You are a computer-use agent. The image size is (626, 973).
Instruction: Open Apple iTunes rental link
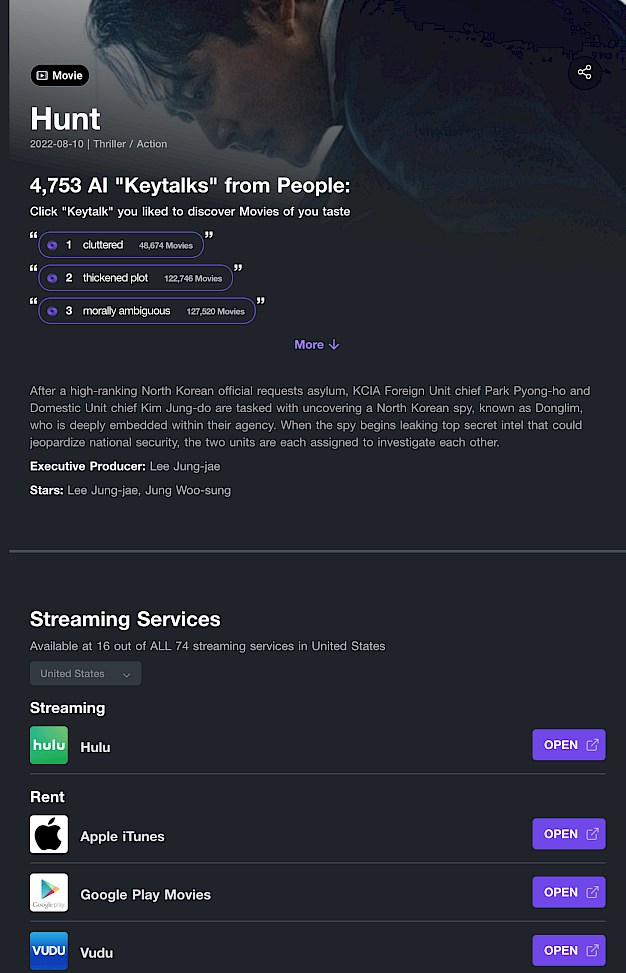click(568, 834)
